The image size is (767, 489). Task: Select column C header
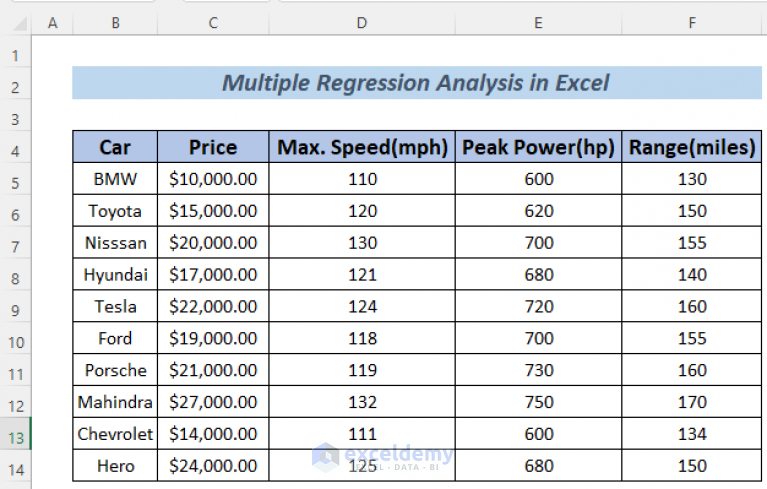tap(213, 22)
